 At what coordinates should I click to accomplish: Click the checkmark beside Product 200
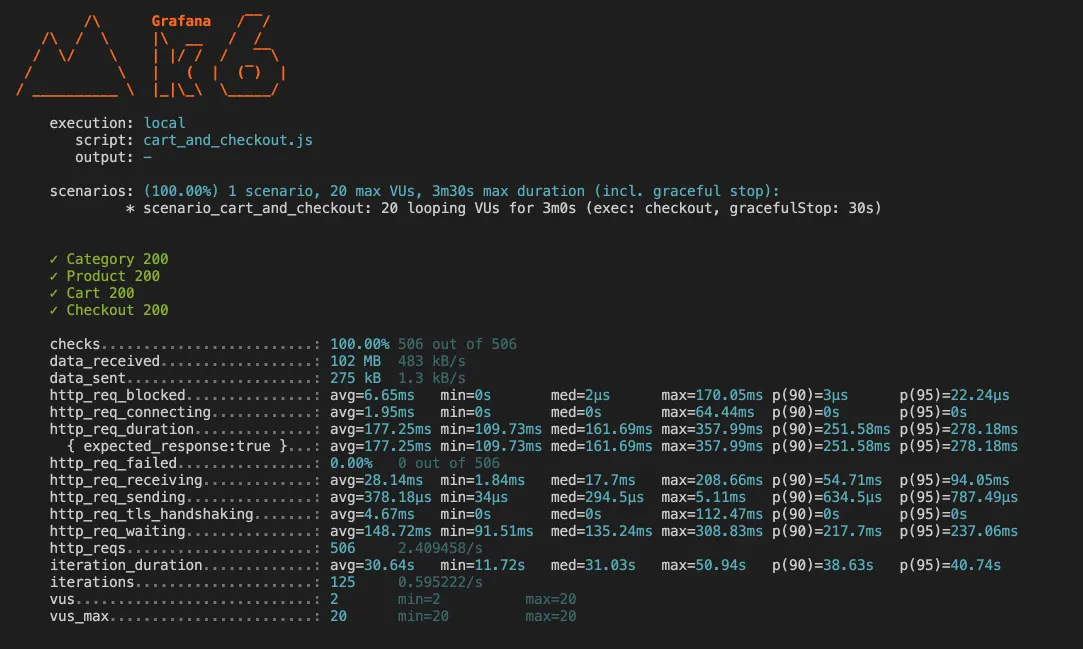[x=54, y=276]
